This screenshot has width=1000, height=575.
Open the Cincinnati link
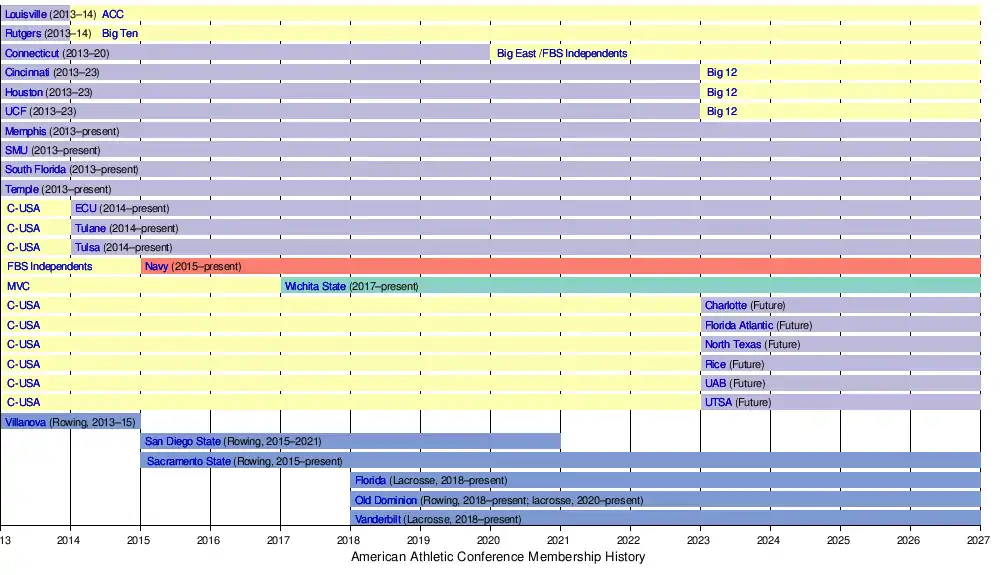click(27, 72)
